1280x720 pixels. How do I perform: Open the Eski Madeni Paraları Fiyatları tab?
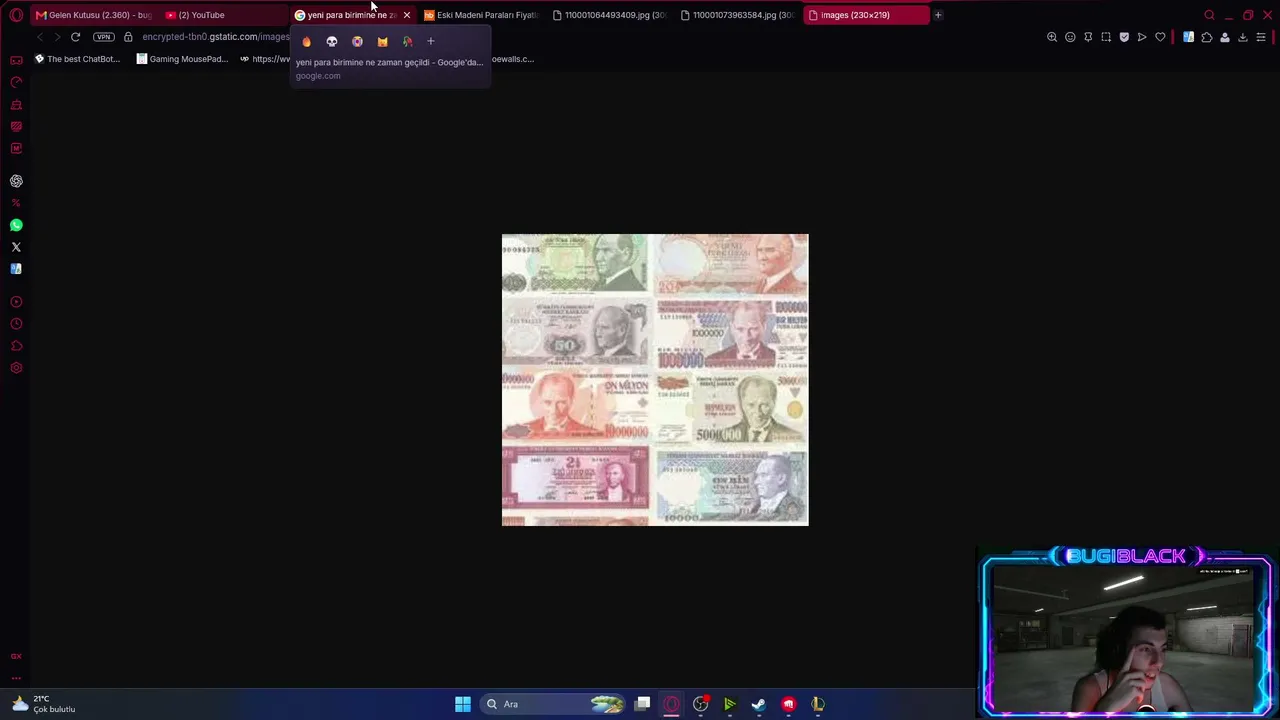click(x=481, y=15)
